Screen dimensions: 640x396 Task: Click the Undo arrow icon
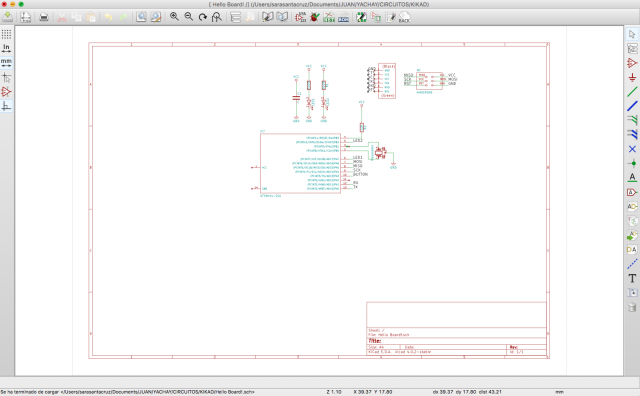[x=109, y=17]
